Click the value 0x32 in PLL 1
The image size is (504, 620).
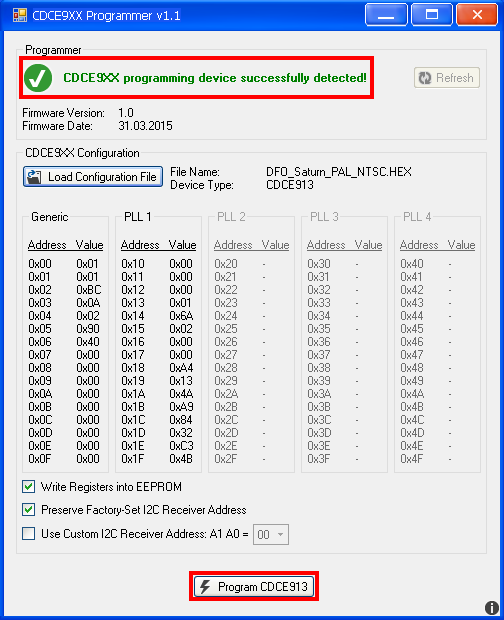pos(181,433)
